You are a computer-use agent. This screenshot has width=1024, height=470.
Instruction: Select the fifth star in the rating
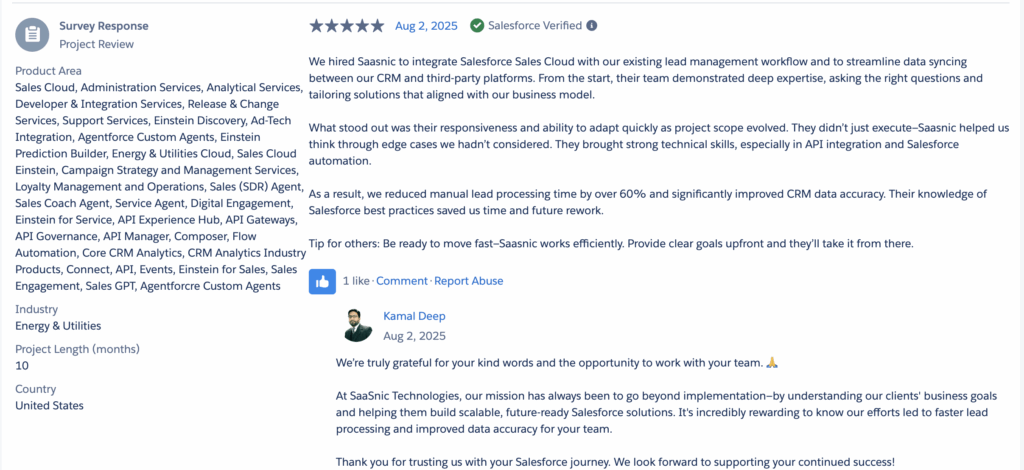coord(377,25)
